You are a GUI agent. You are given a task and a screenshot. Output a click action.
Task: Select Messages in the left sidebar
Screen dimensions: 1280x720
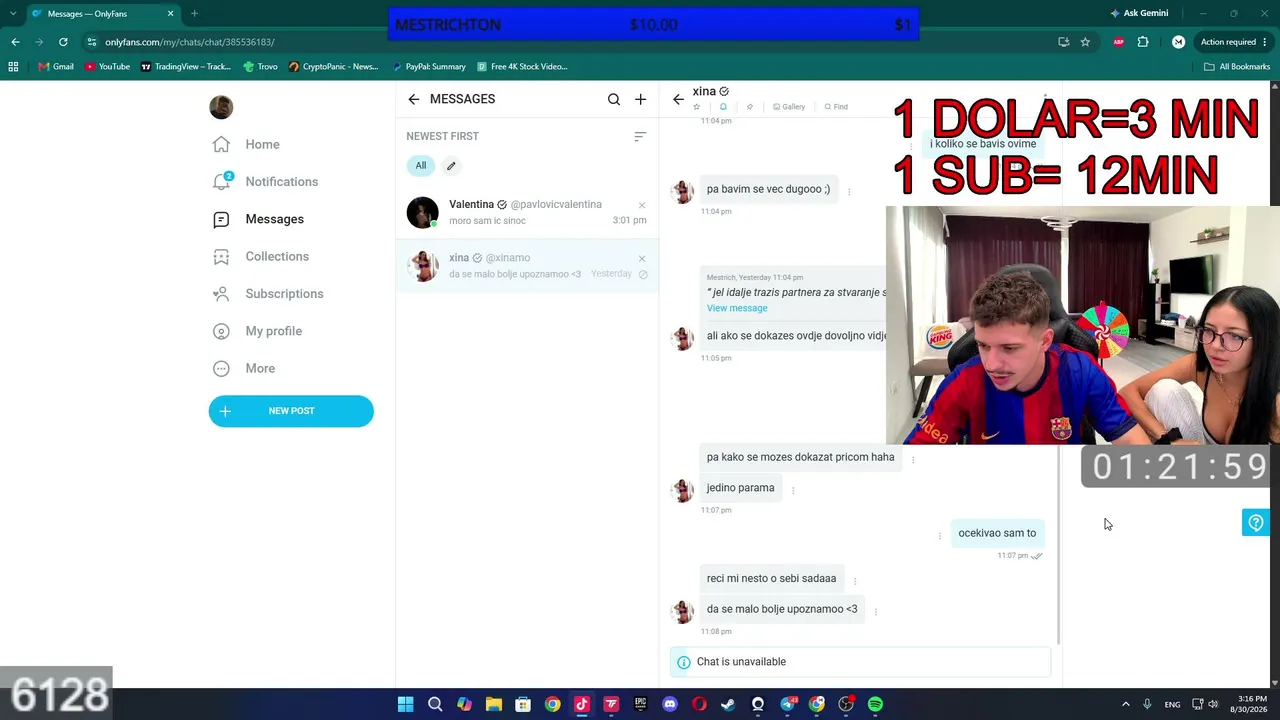(x=258, y=219)
